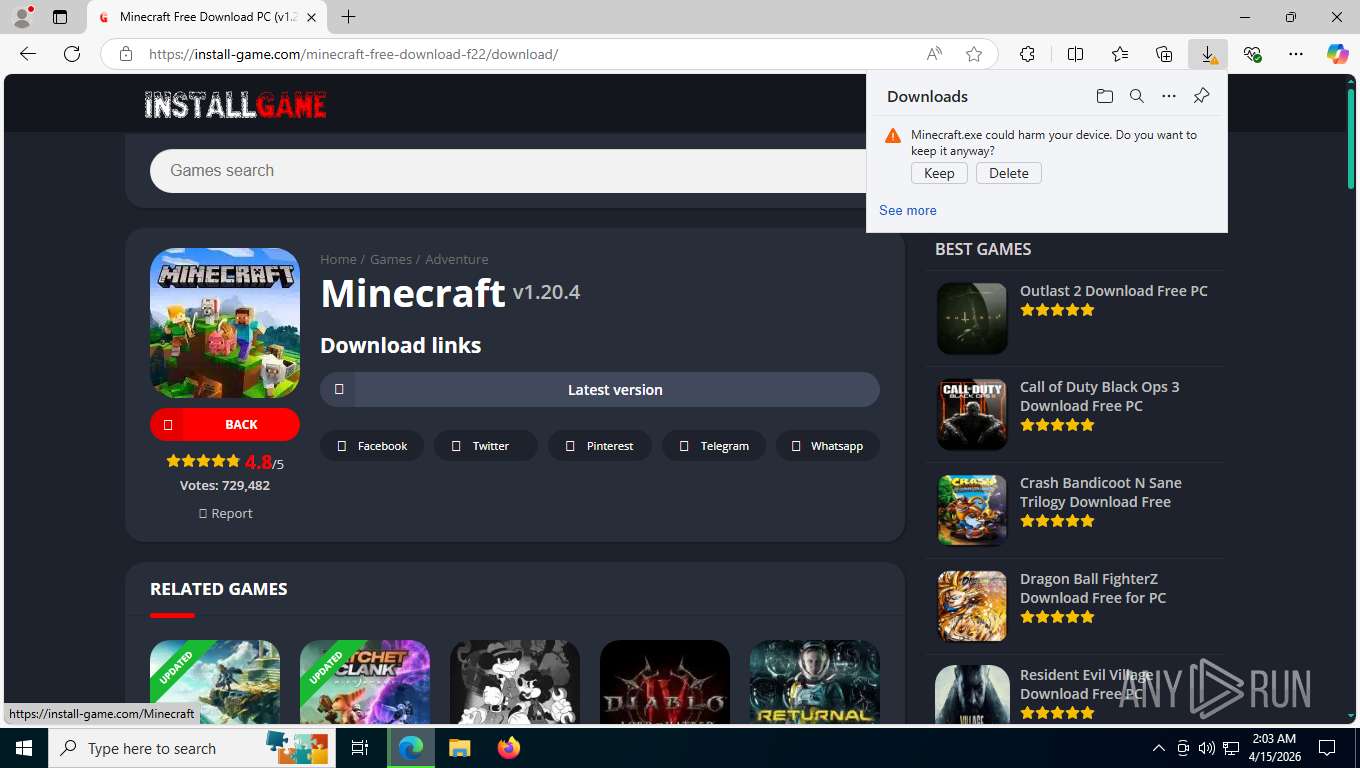Click See more in Downloads panel
The height and width of the screenshot is (768, 1360).
tap(908, 210)
